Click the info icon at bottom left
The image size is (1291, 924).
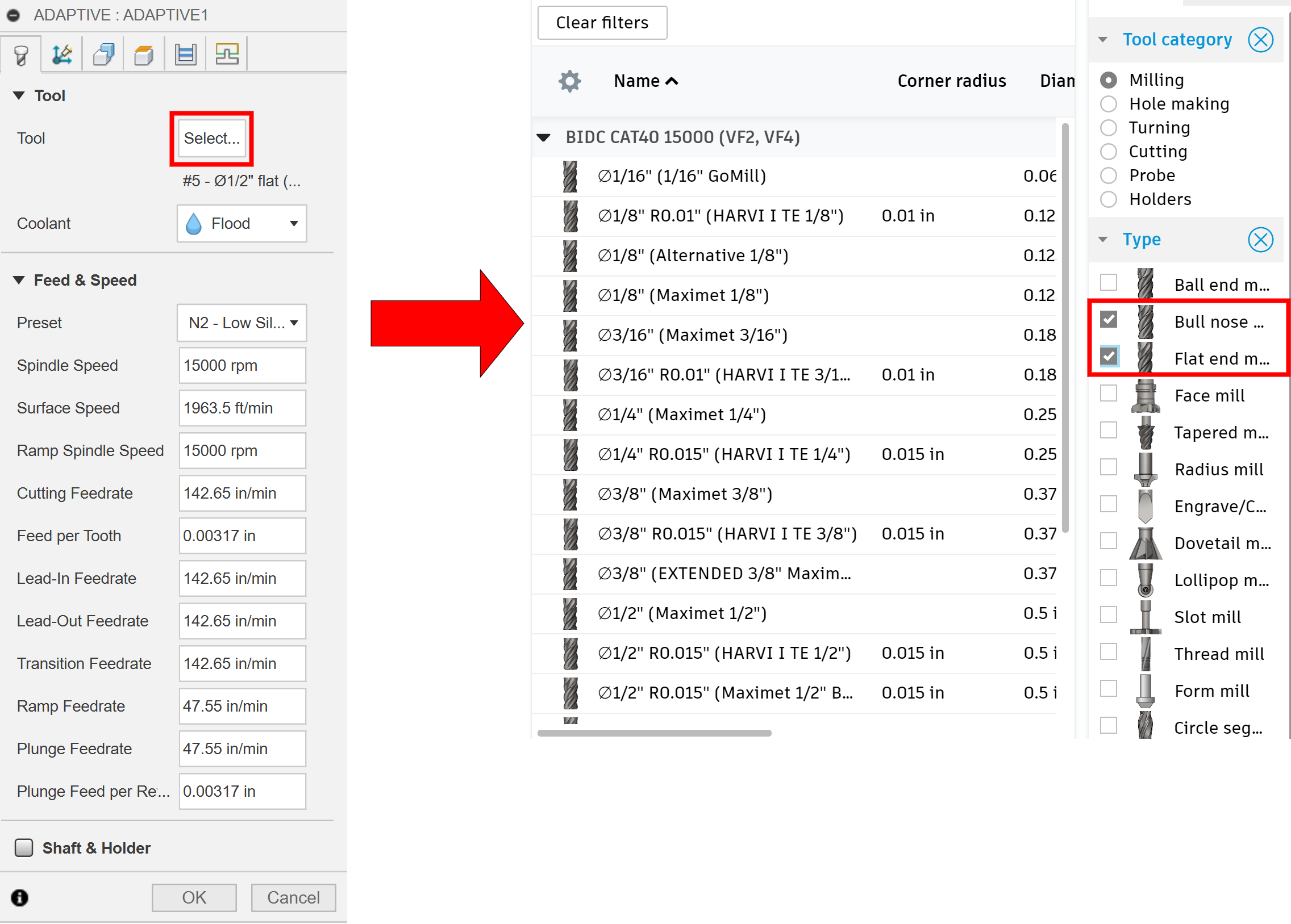pos(20,897)
